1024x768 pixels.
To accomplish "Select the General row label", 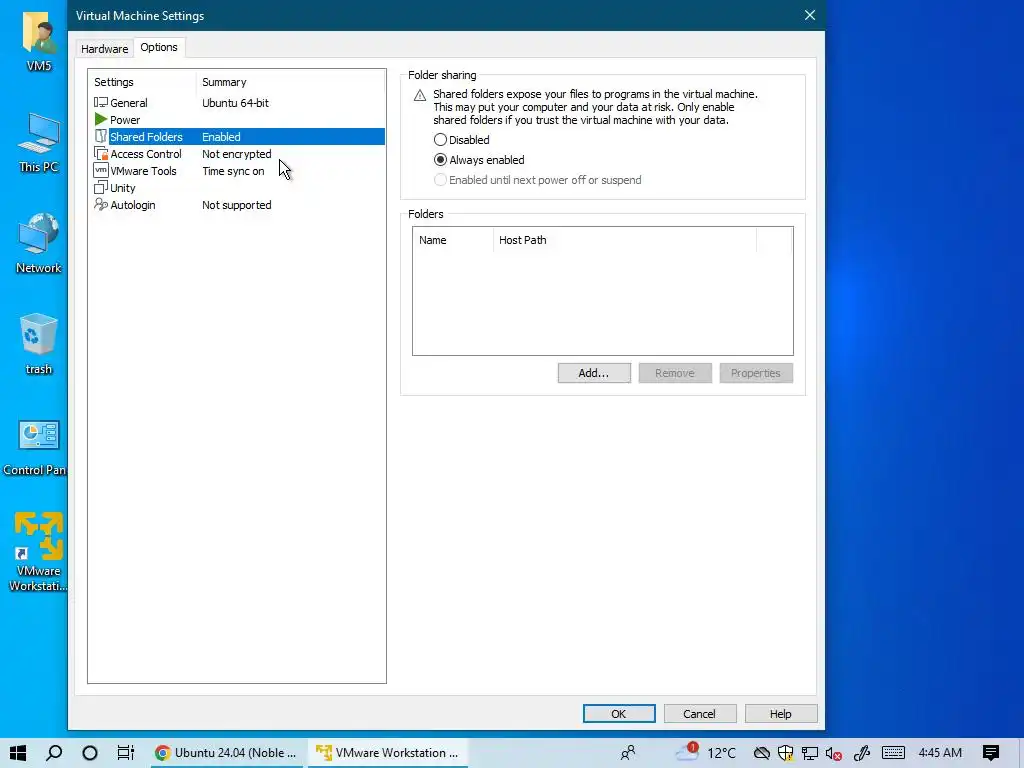I will [129, 103].
